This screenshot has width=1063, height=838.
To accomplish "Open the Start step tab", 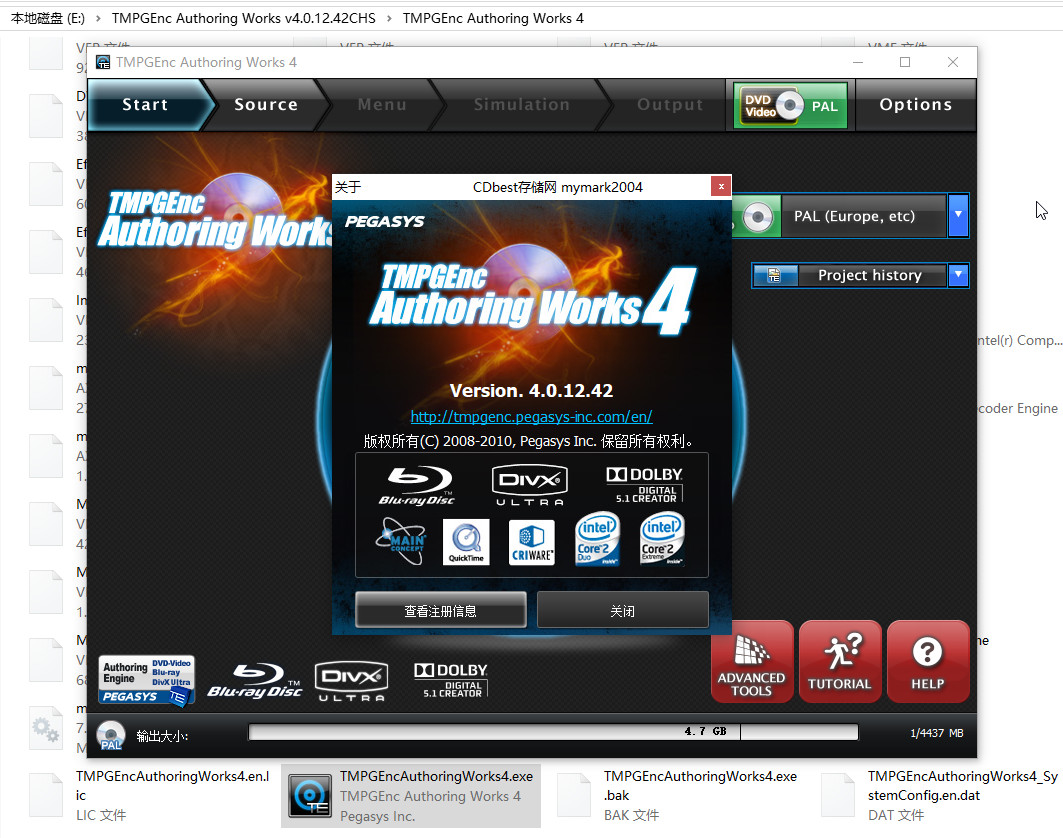I will click(145, 104).
